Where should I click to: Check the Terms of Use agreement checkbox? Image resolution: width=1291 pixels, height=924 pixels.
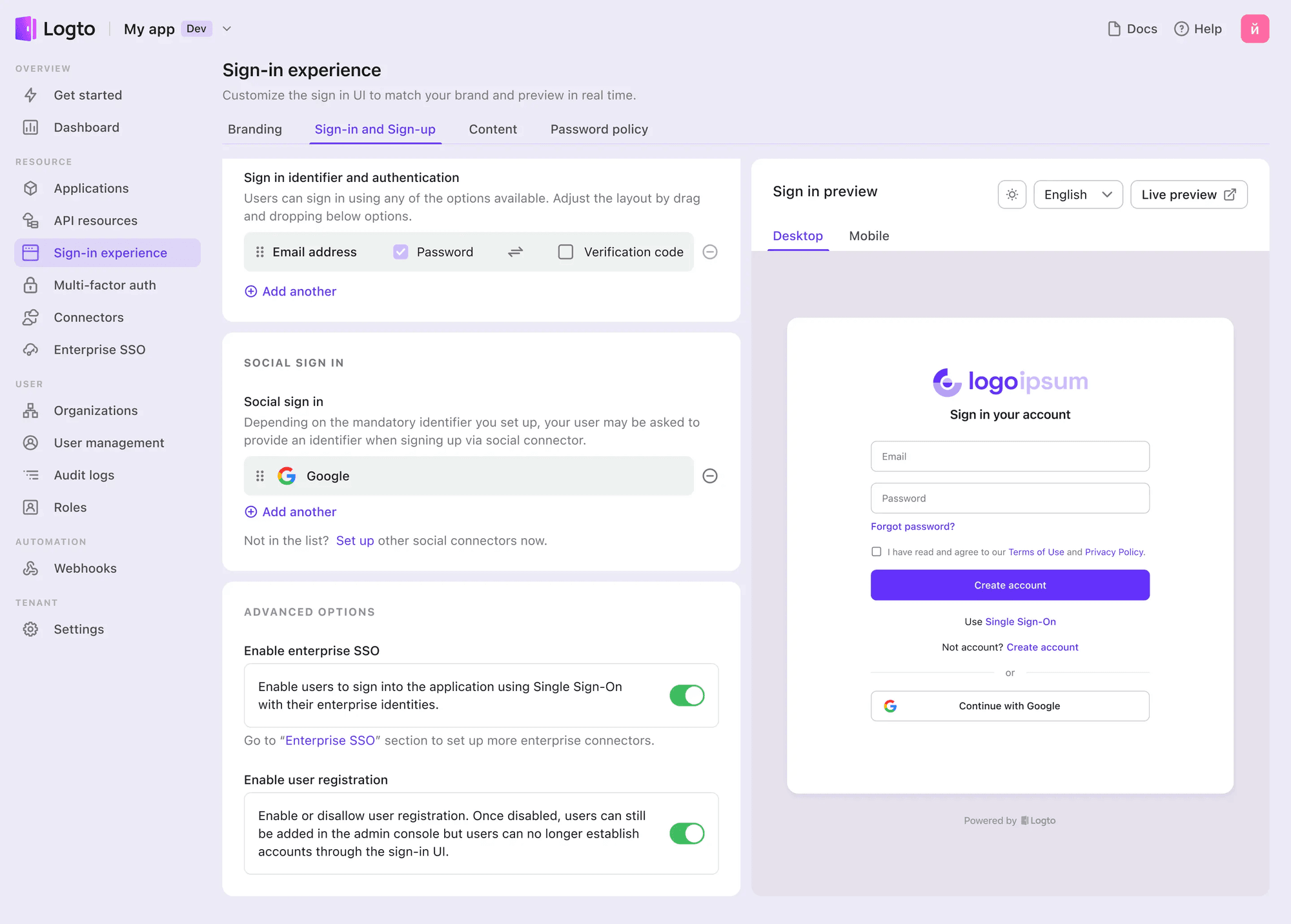point(876,551)
